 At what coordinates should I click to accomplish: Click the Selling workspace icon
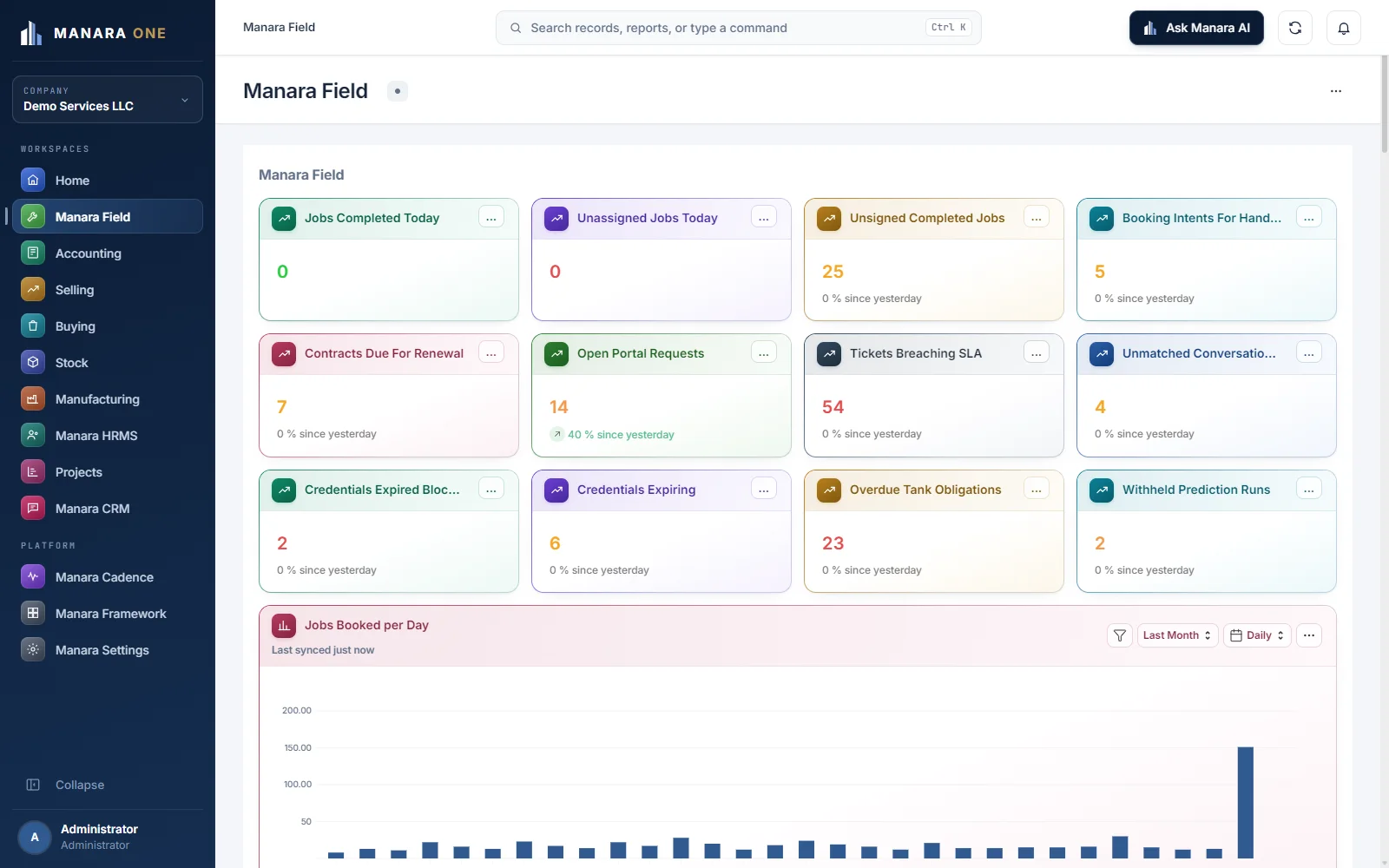33,289
